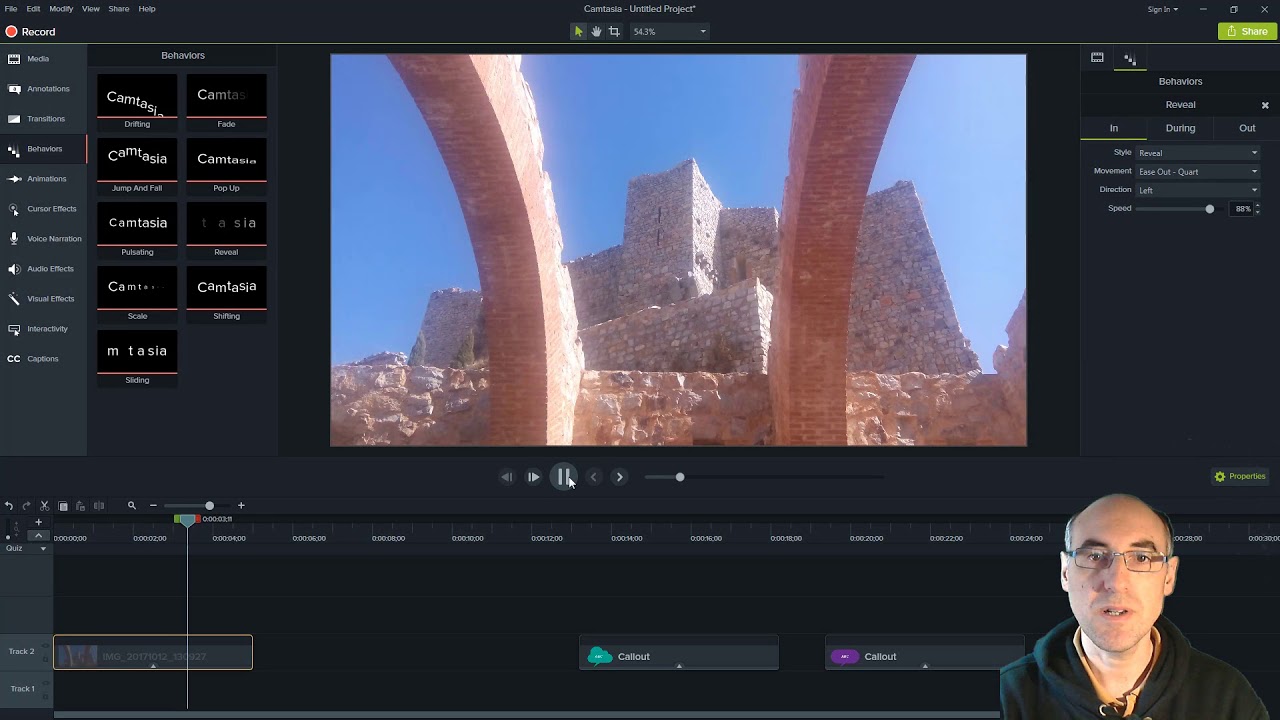Select the crop tool
The height and width of the screenshot is (720, 1280).
[x=614, y=31]
